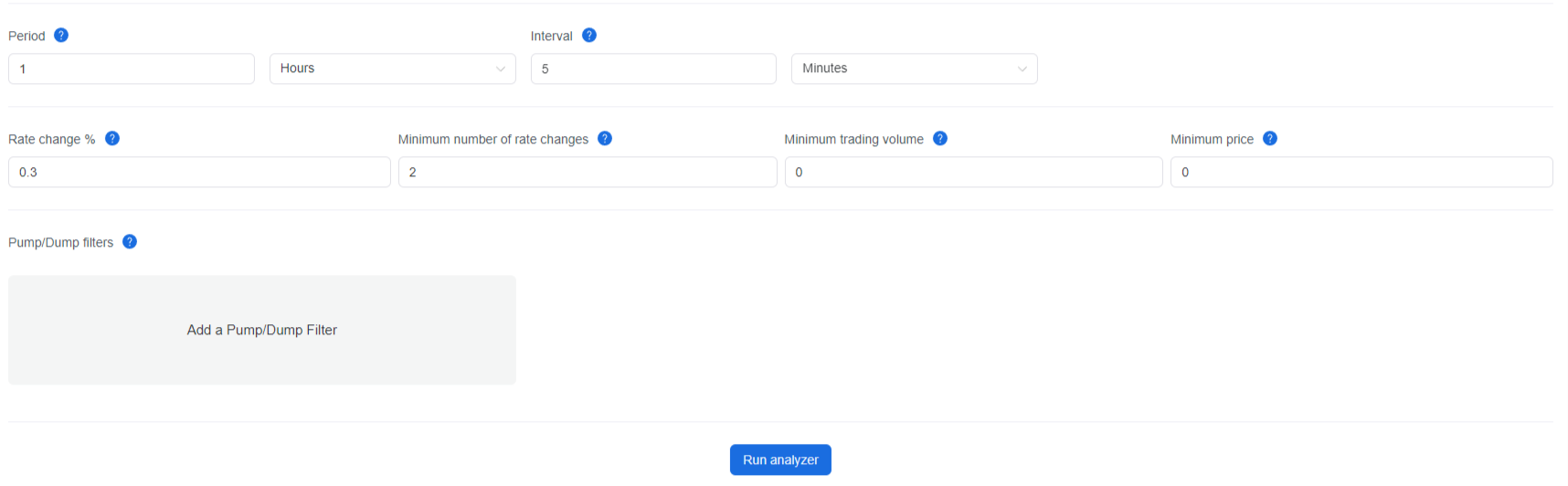Focus the Period value field
The image size is (1568, 486).
coord(132,69)
